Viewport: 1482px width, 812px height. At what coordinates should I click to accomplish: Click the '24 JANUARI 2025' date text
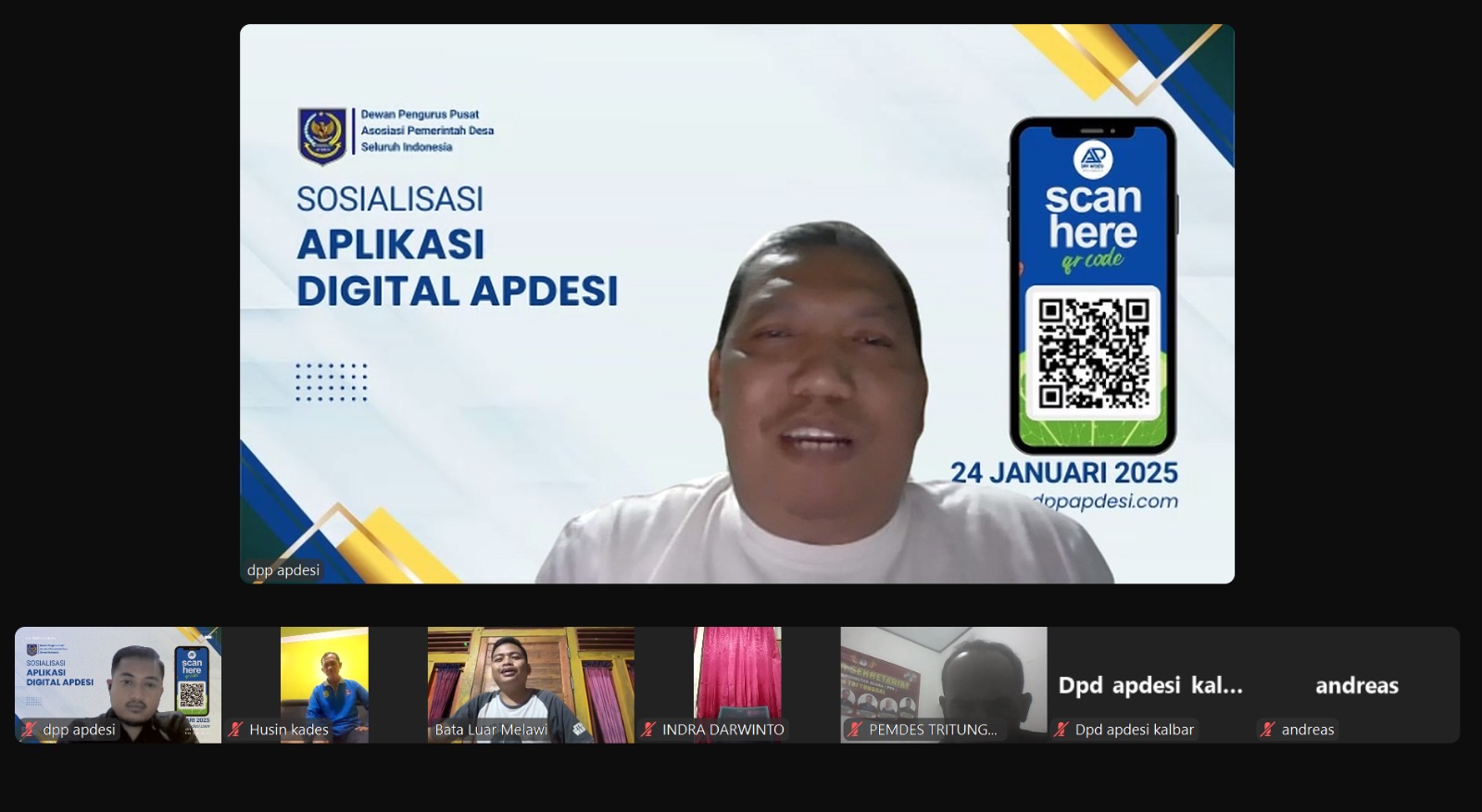point(1064,473)
